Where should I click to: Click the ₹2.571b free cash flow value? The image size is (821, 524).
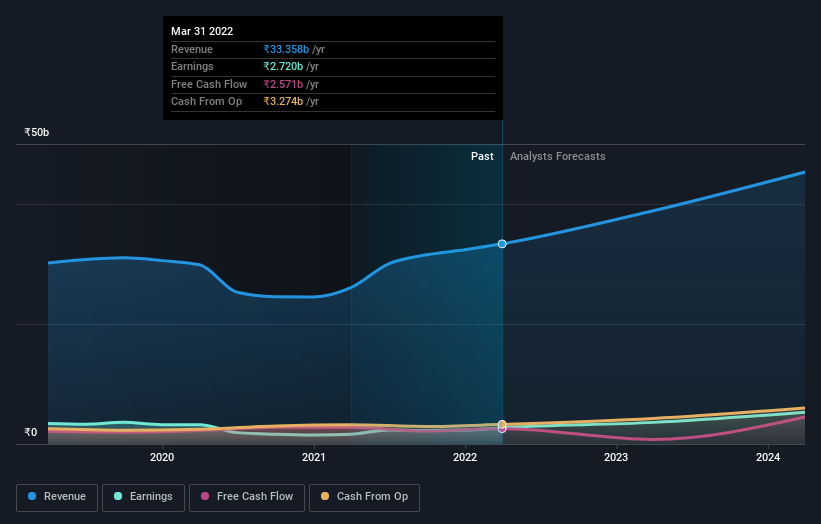(283, 84)
